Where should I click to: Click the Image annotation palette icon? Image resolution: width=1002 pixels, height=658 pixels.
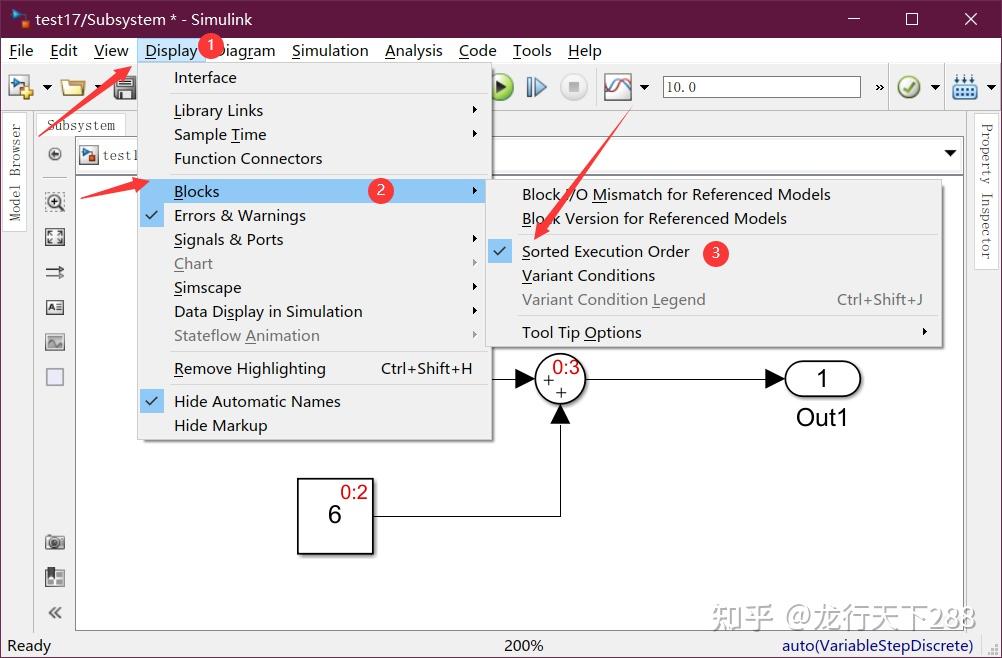(55, 342)
